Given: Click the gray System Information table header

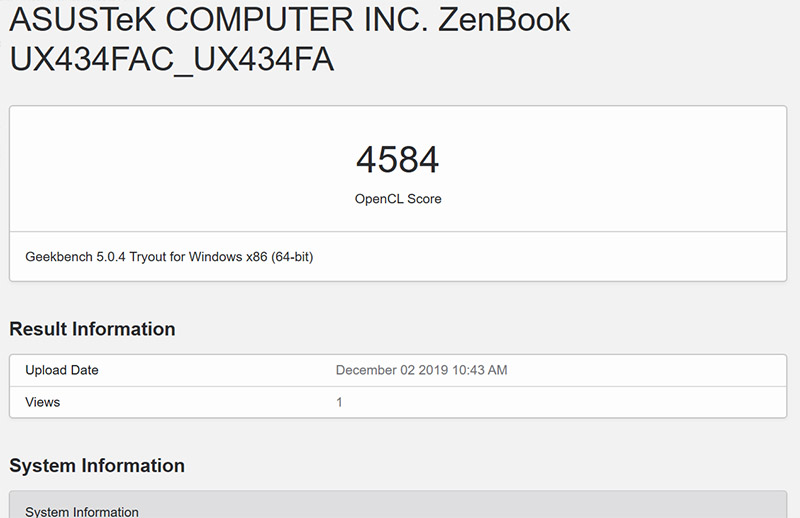Looking at the screenshot, I should point(82,511).
